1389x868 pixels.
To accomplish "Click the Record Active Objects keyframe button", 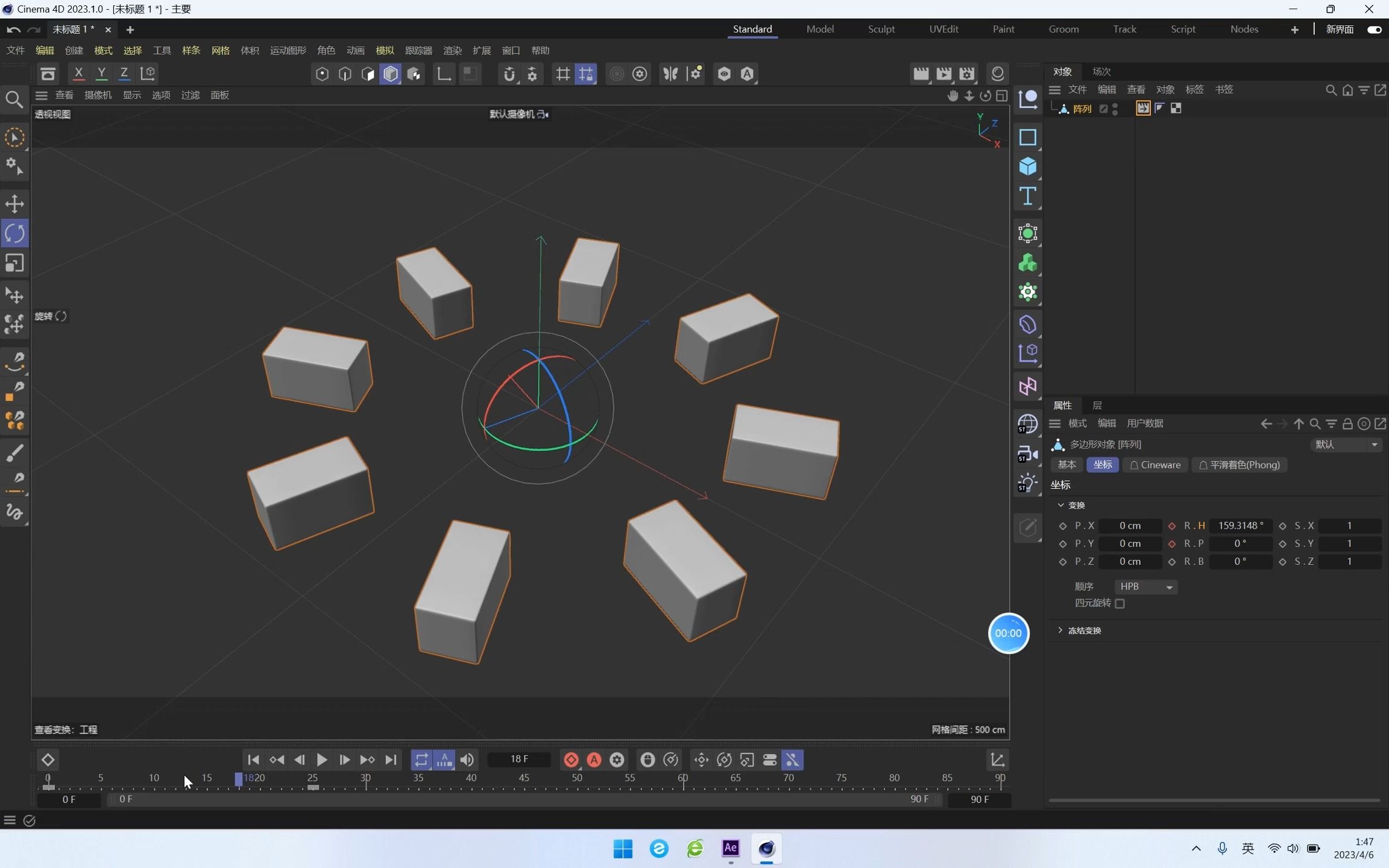I will (x=571, y=760).
